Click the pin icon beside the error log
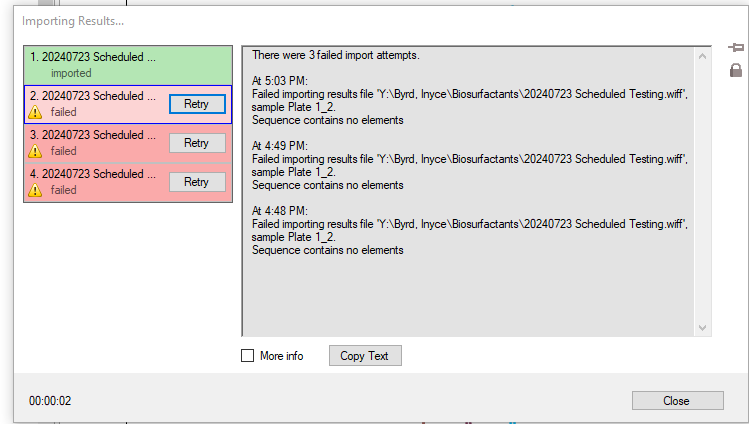This screenshot has height=424, width=749. tap(735, 48)
